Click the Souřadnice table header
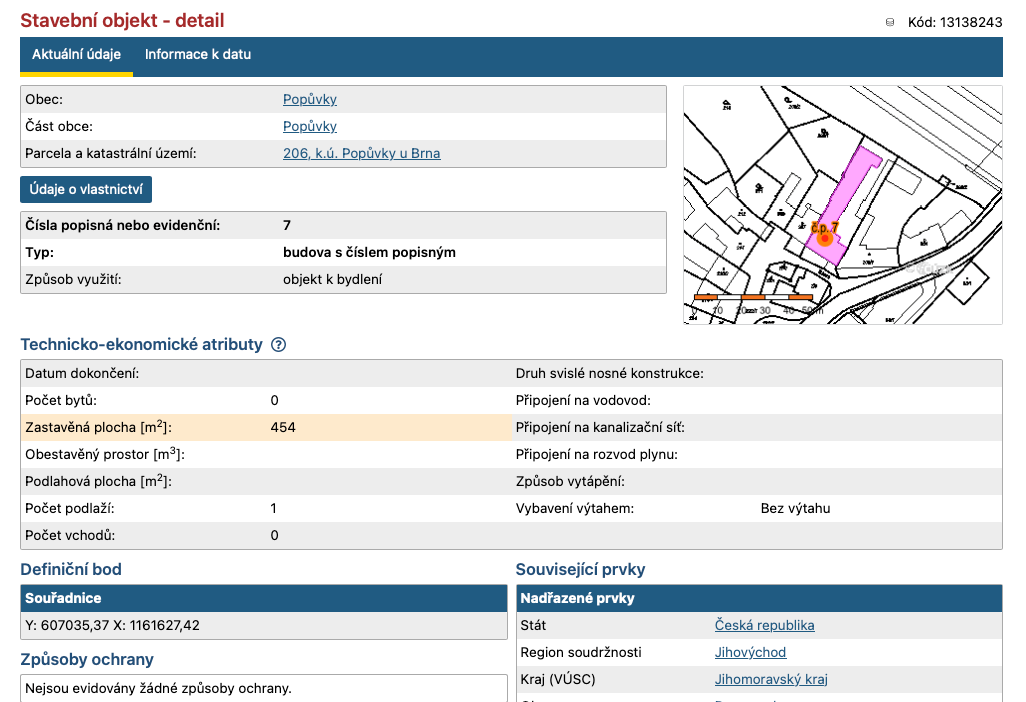The image size is (1026, 702). tap(264, 598)
